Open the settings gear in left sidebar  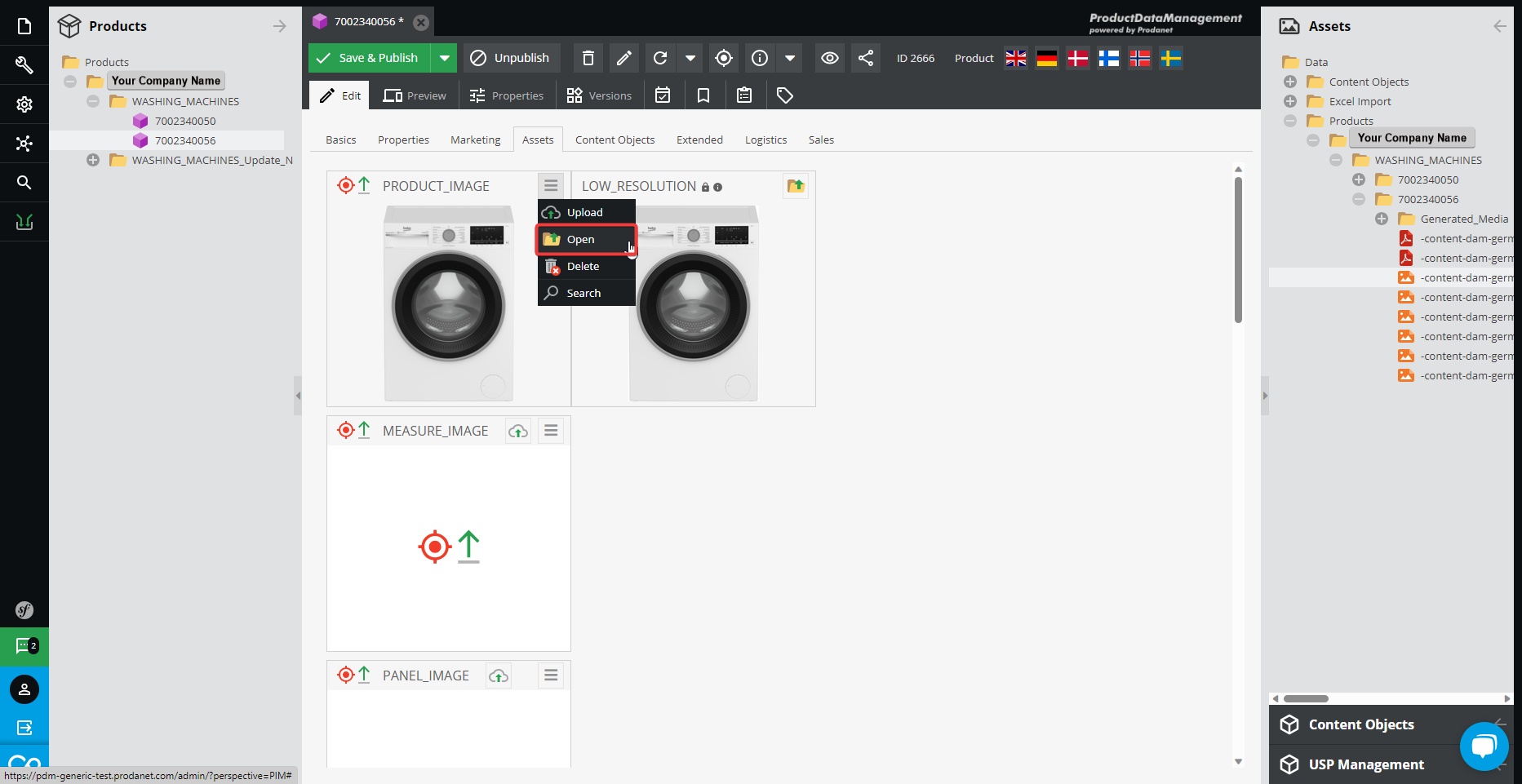[x=24, y=104]
